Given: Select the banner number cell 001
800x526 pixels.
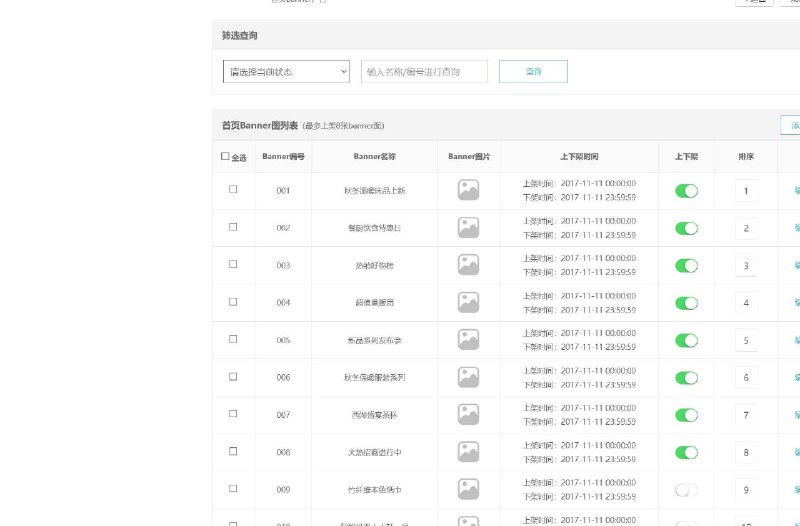Looking at the screenshot, I should click(x=283, y=190).
